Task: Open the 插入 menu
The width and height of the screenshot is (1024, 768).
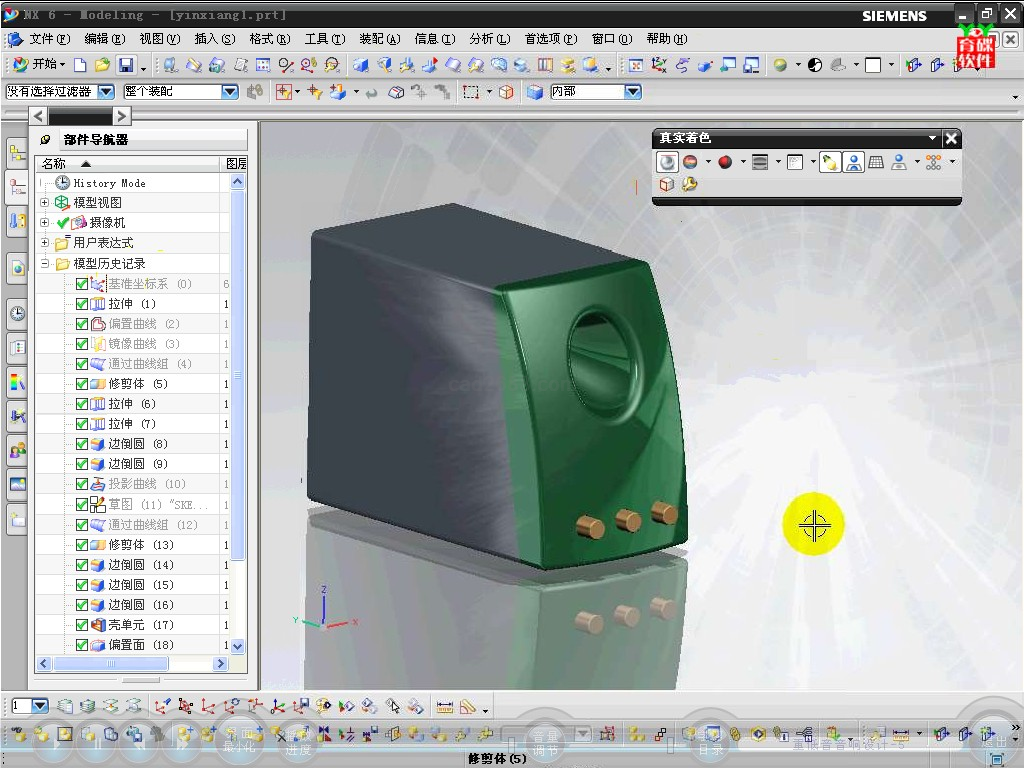Action: tap(214, 39)
